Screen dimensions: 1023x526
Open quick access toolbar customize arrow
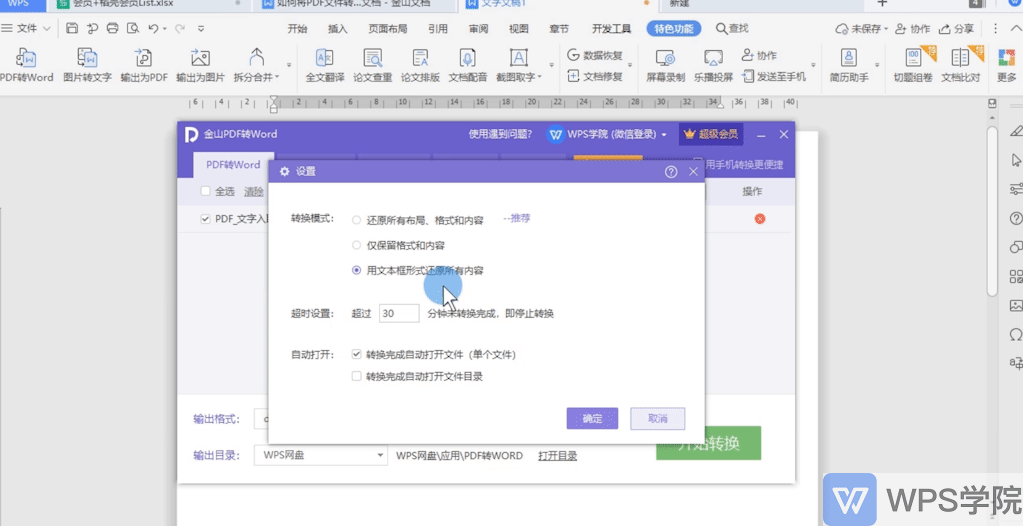[x=201, y=29]
